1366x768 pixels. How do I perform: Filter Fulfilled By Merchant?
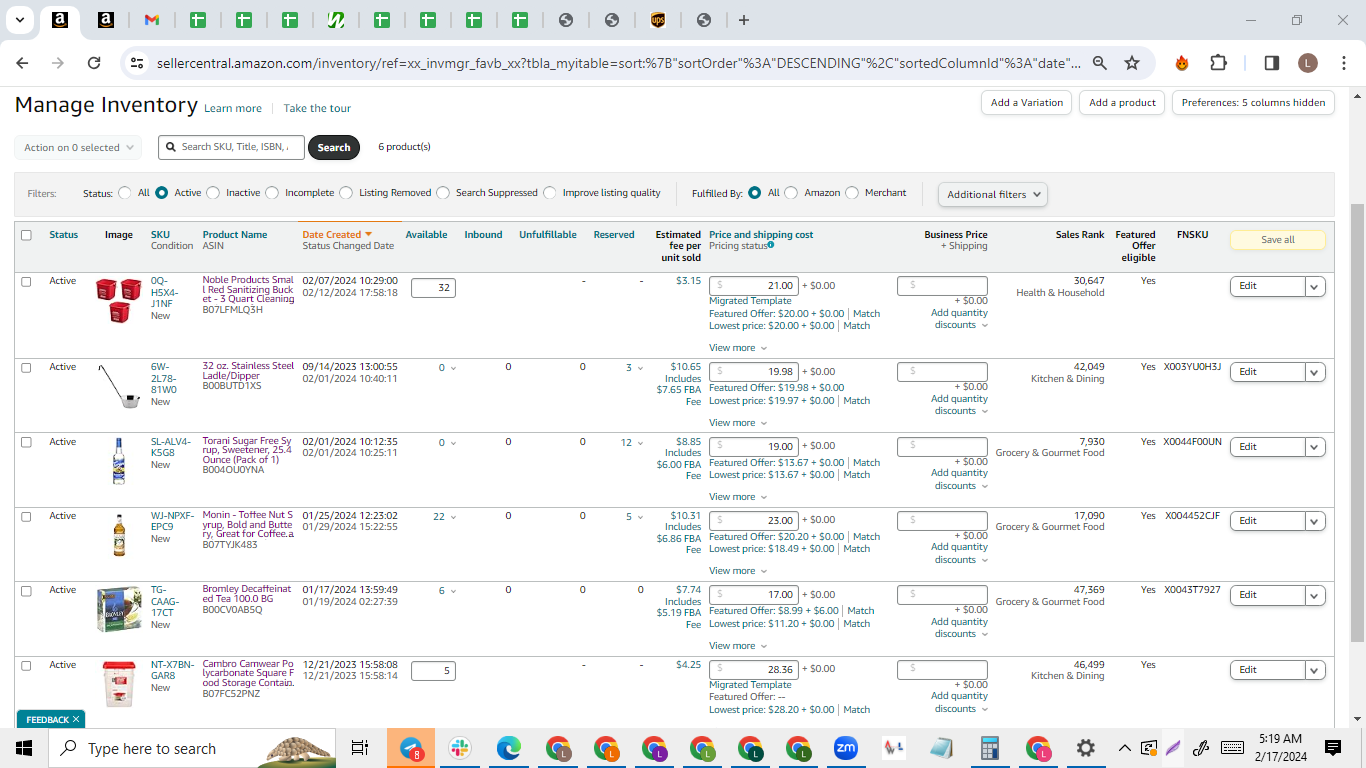coord(852,193)
